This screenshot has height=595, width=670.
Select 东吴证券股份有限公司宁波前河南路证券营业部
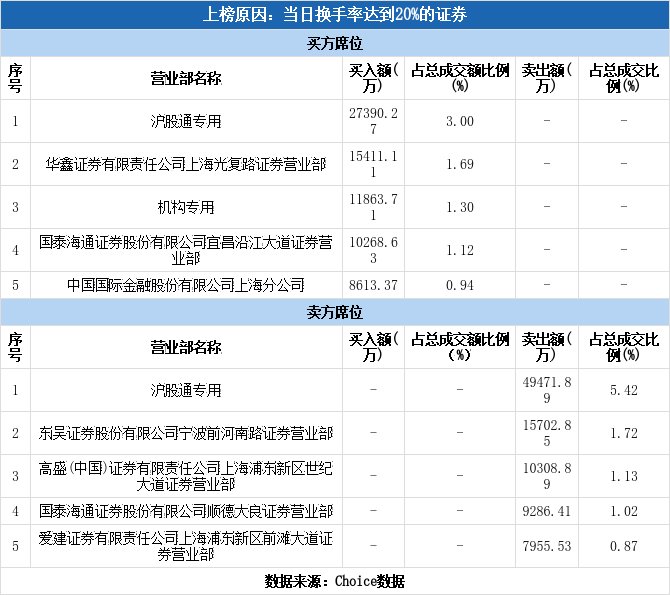186,433
